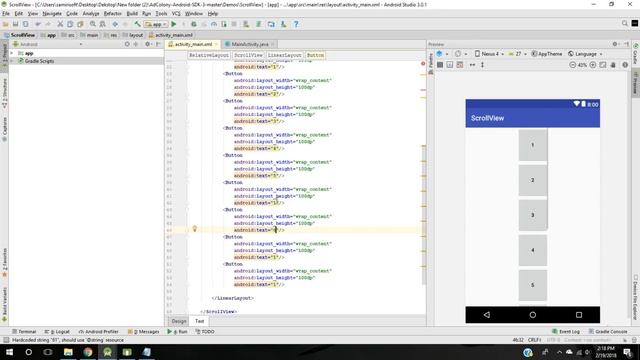Open the Refactor menu
640x360 pixels.
[113, 13]
